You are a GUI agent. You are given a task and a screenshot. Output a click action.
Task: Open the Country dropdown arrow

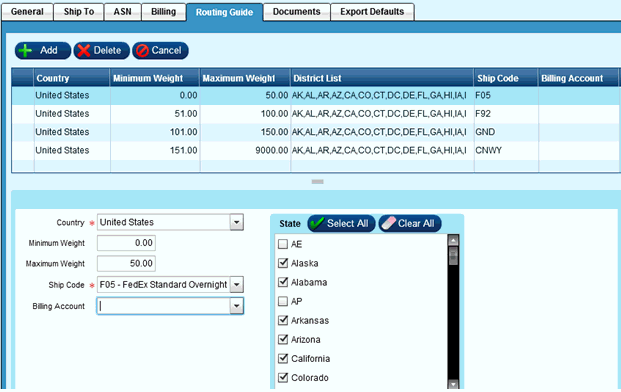(x=236, y=222)
